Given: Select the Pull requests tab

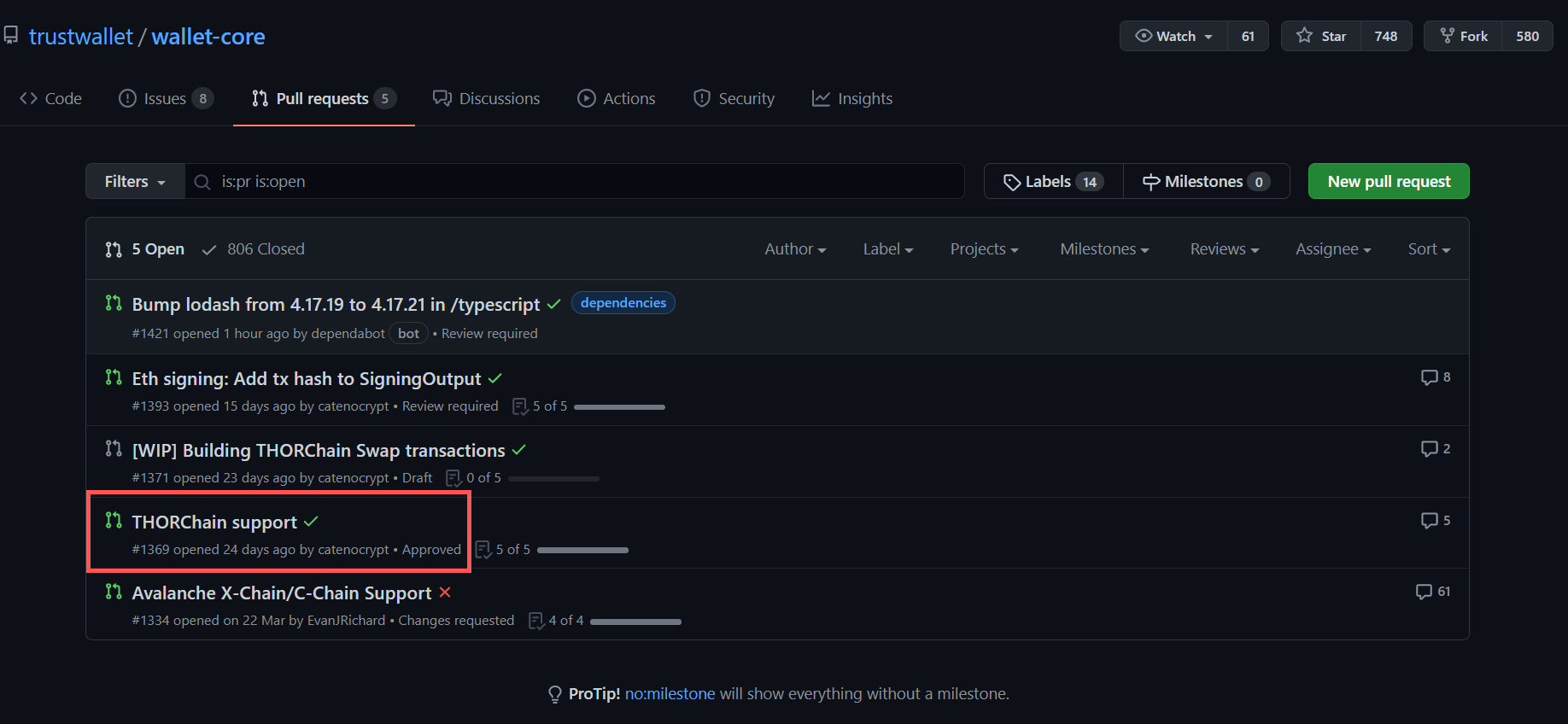Looking at the screenshot, I should [324, 98].
